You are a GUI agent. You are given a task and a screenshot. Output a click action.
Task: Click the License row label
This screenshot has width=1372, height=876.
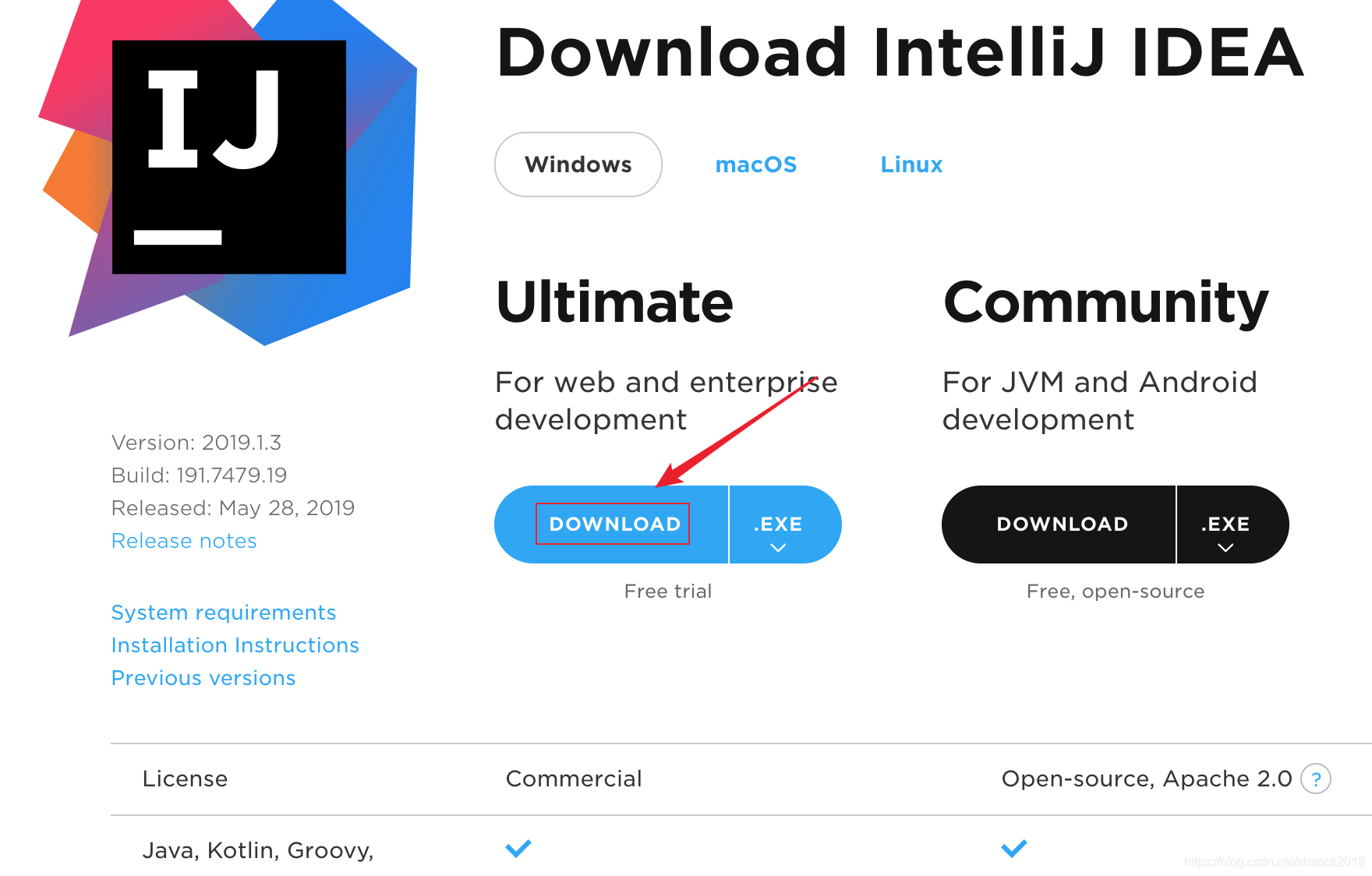(186, 779)
